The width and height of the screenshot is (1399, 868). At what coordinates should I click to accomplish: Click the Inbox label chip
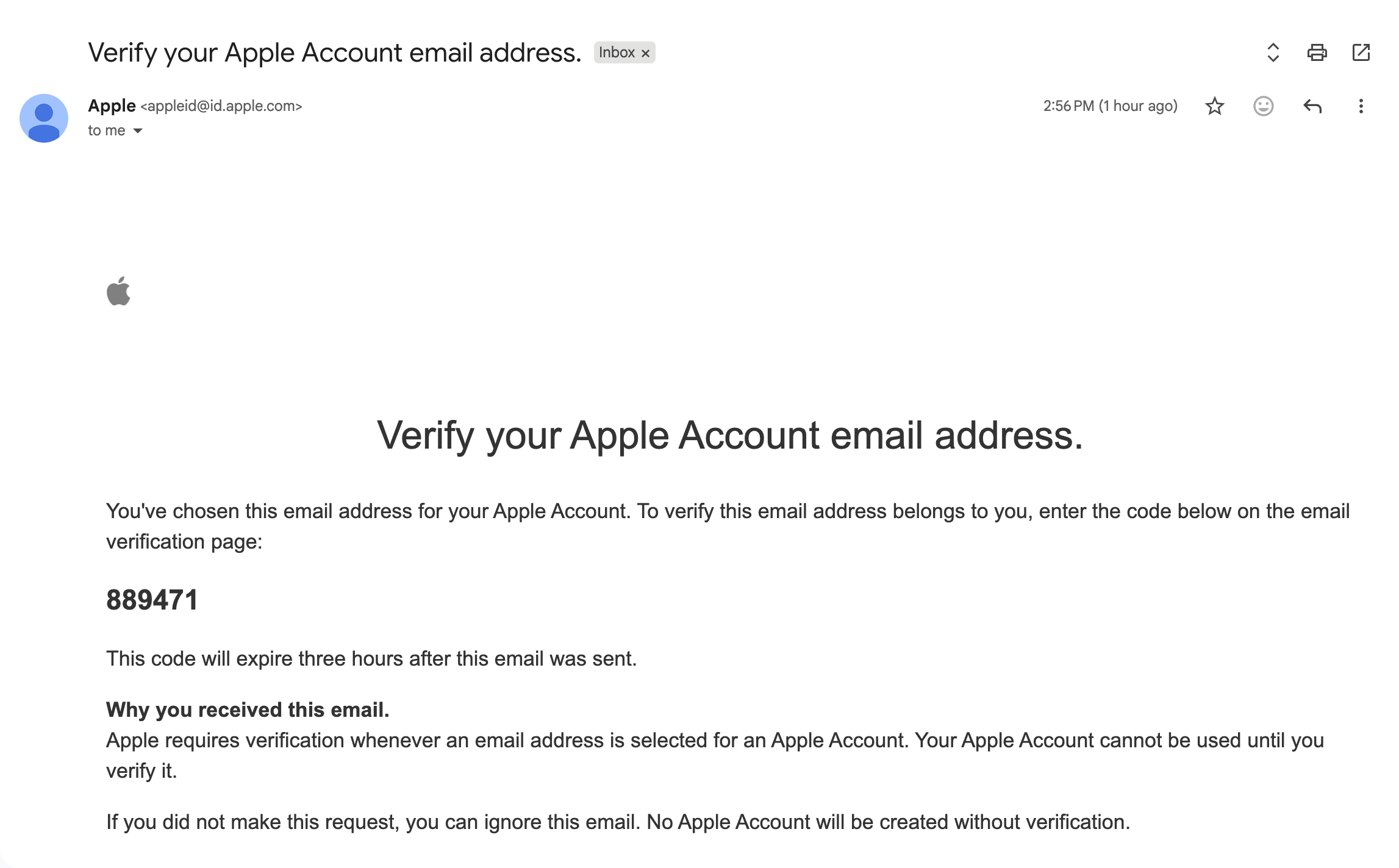(x=617, y=52)
